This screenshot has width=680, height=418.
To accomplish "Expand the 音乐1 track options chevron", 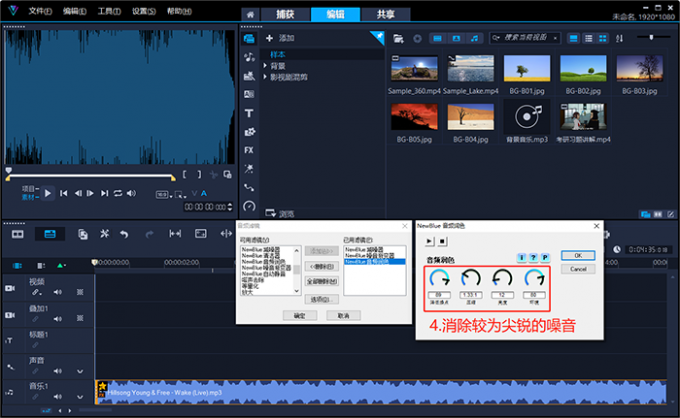I will coord(81,397).
